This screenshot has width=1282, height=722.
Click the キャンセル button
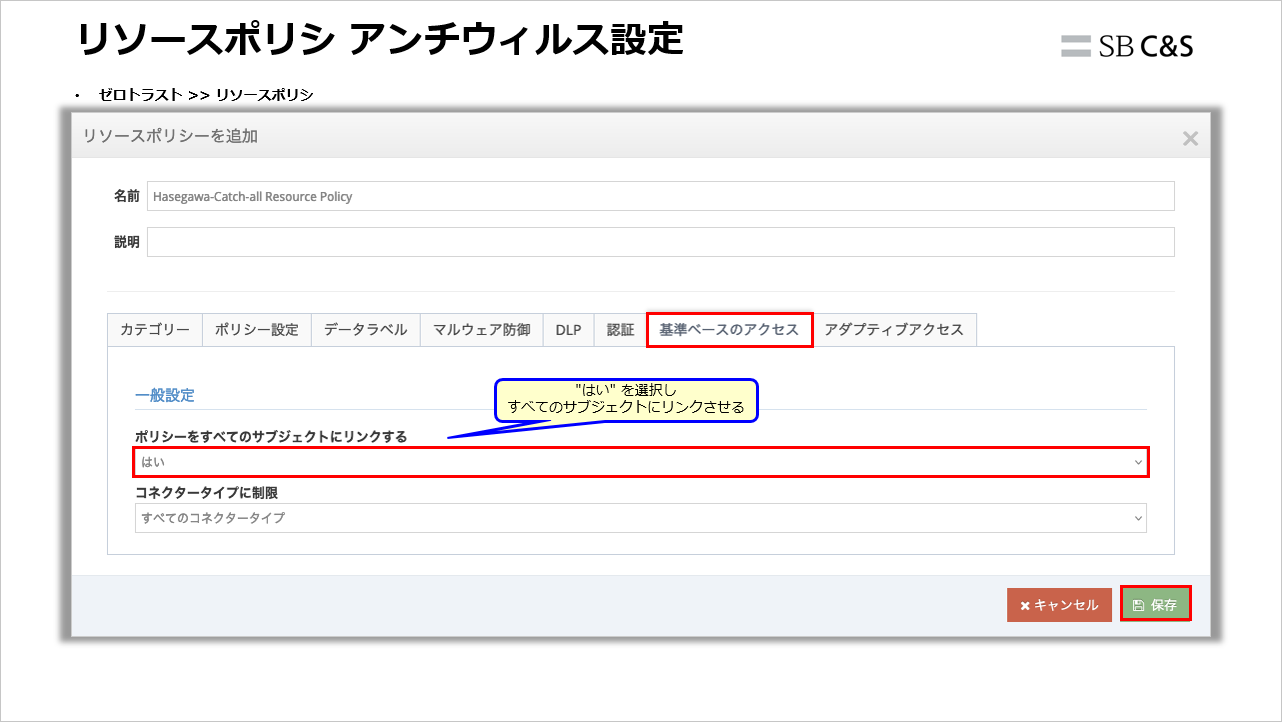point(1059,605)
